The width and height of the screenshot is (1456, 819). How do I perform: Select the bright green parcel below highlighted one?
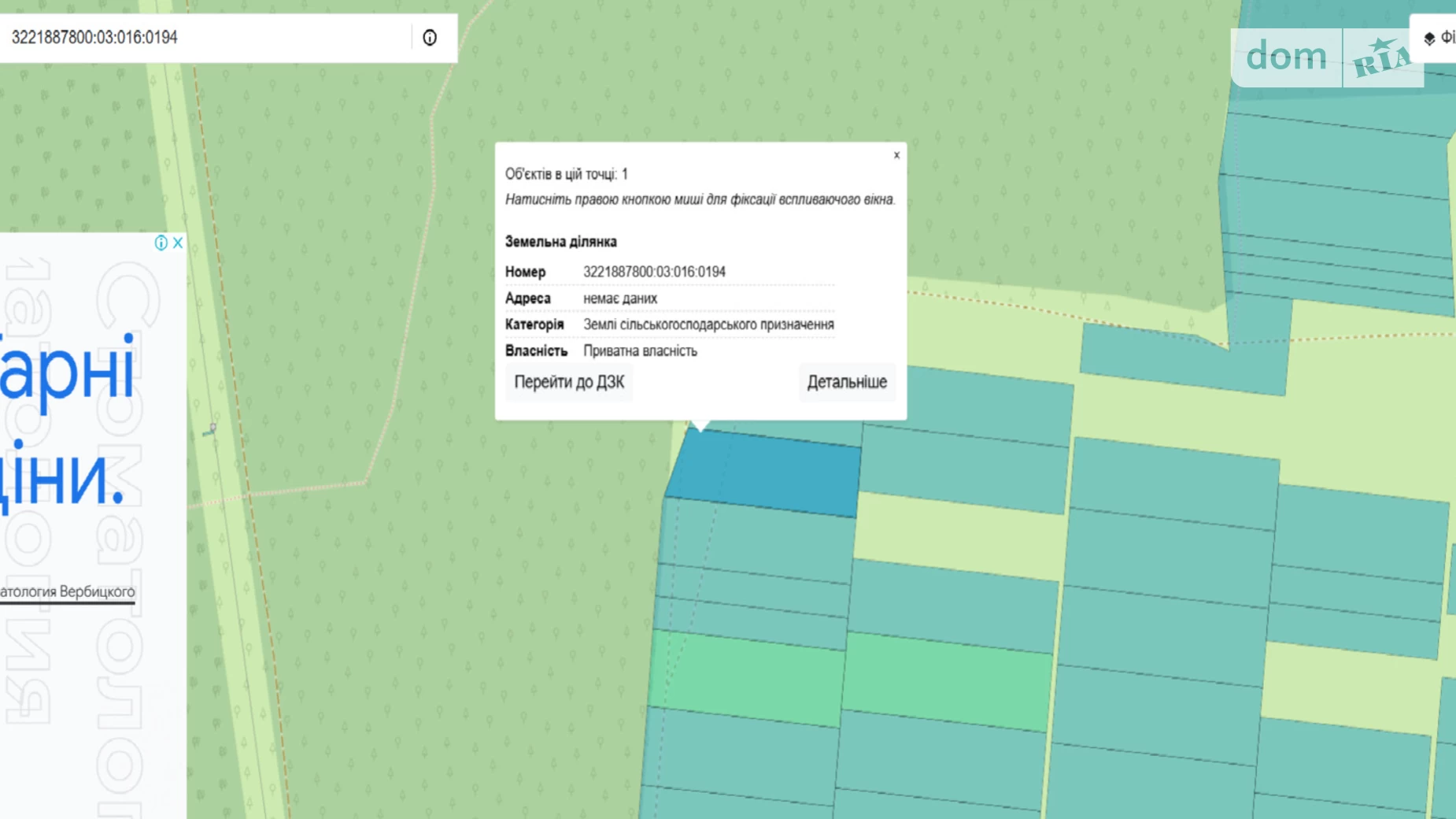(748, 677)
